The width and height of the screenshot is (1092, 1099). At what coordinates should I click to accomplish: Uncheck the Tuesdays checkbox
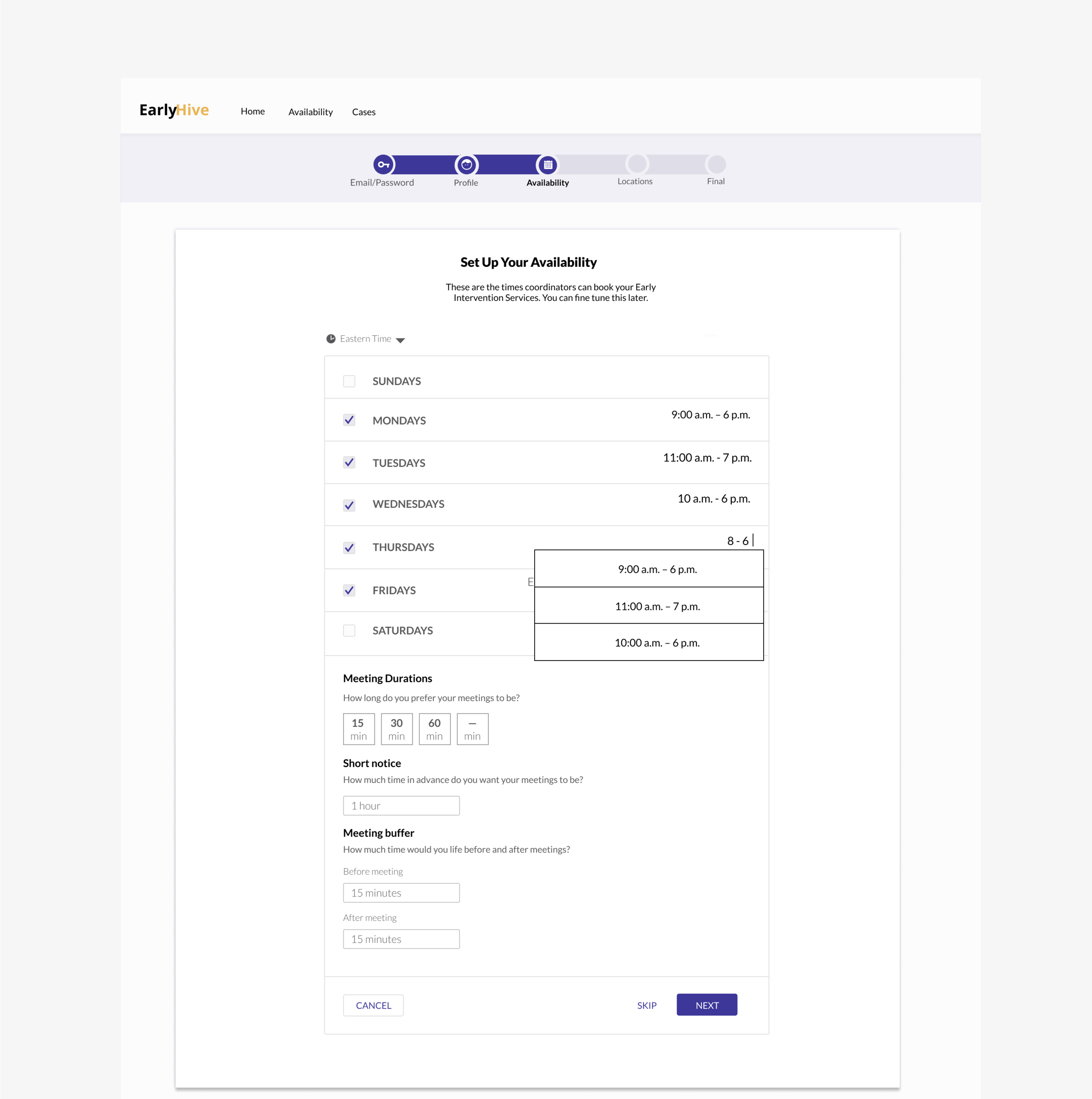pos(349,462)
